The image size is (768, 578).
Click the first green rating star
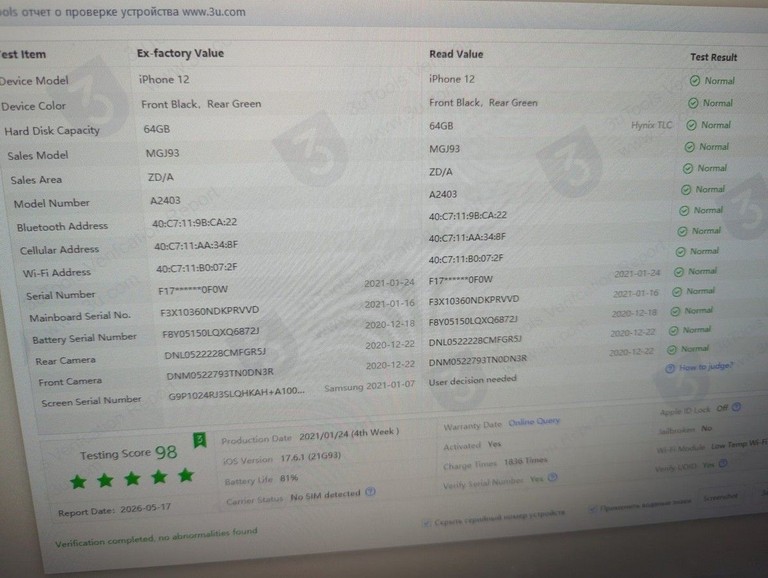pos(78,482)
